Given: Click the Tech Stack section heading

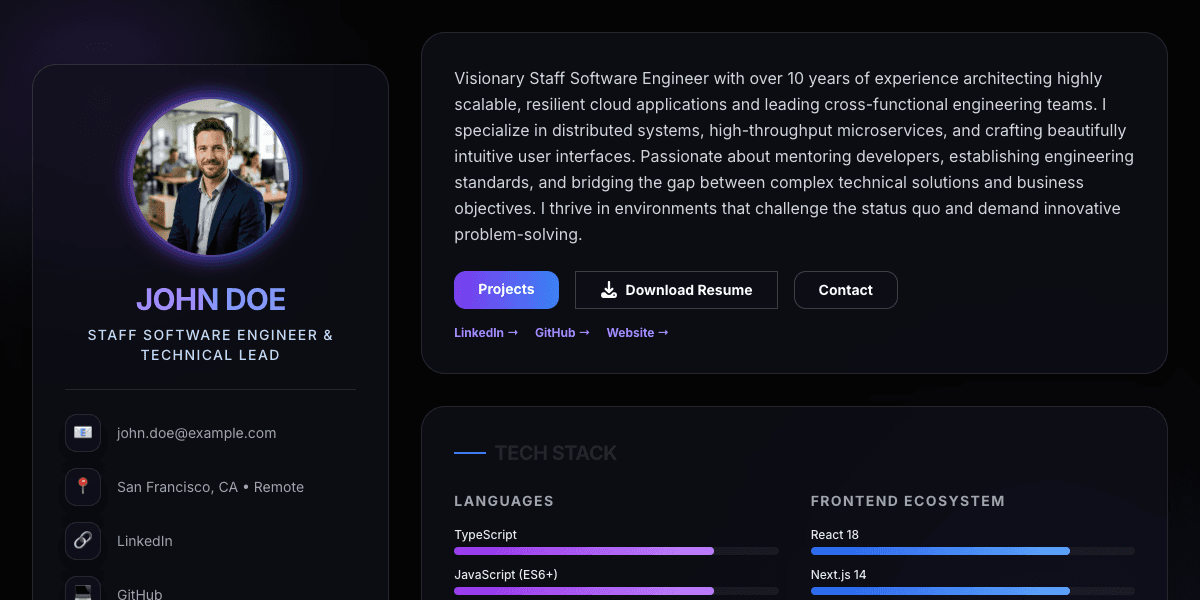Looking at the screenshot, I should click(x=555, y=453).
